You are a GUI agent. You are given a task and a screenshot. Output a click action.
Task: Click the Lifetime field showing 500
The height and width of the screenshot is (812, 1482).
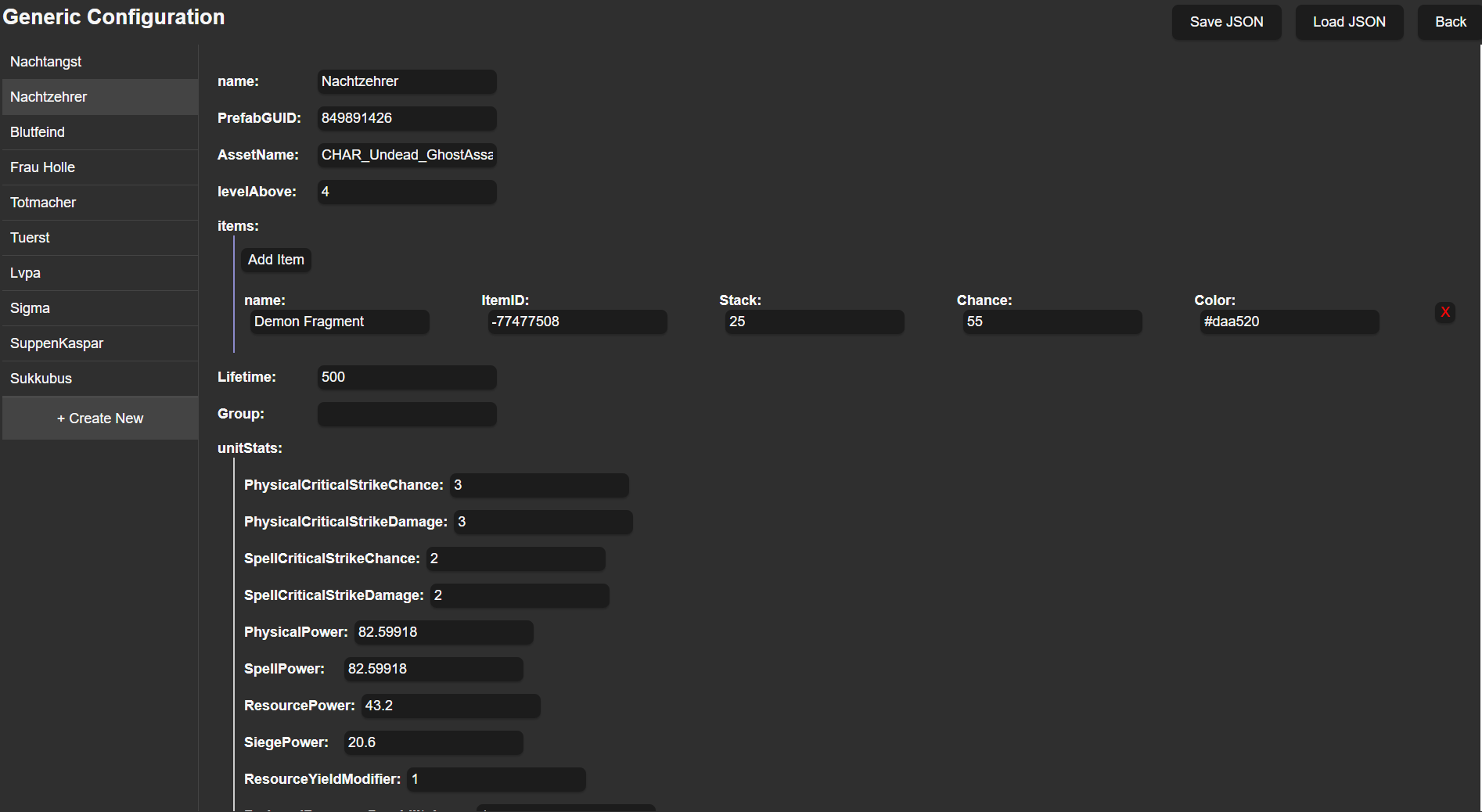pos(407,377)
